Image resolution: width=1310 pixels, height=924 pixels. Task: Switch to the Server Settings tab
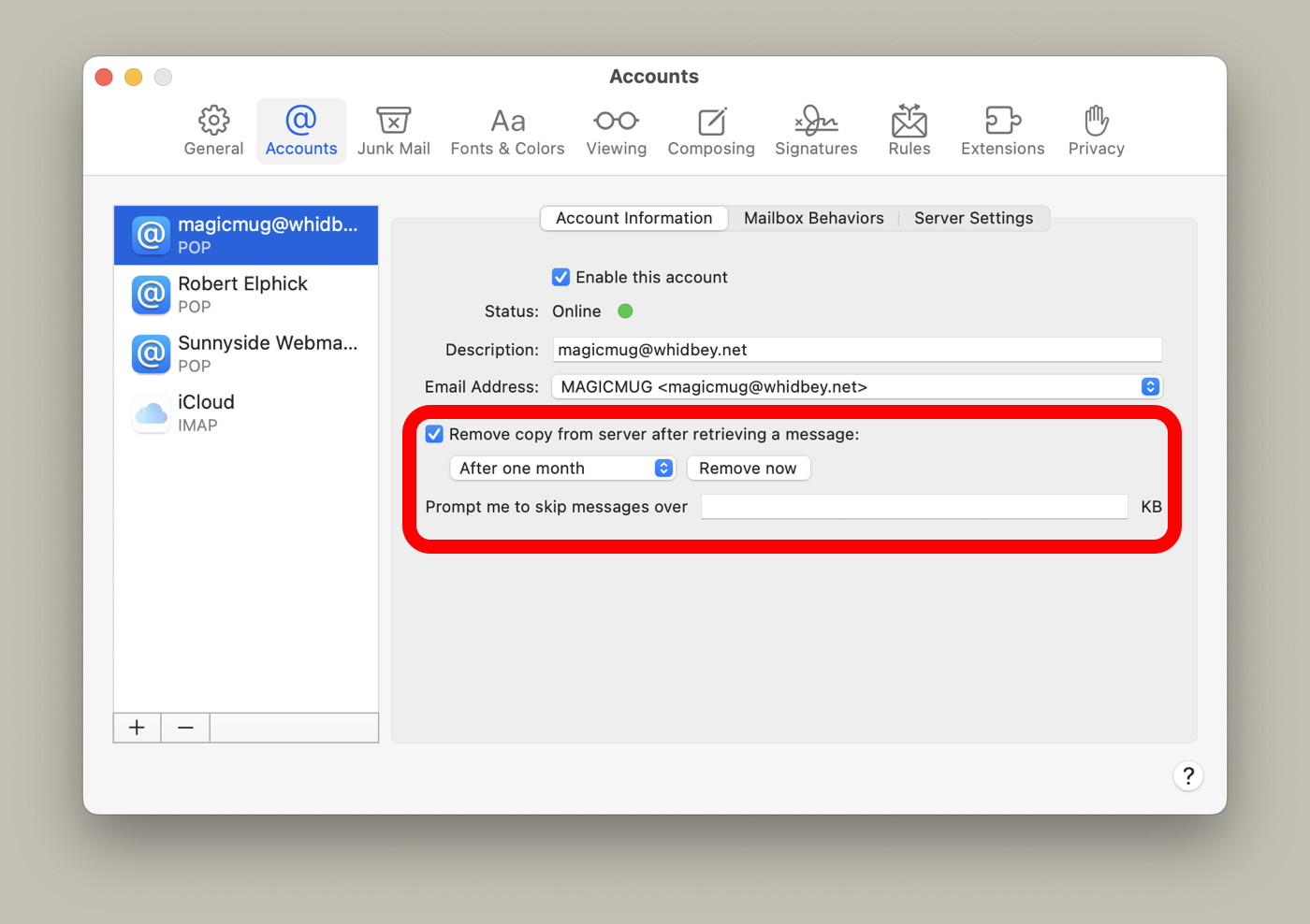pos(973,218)
